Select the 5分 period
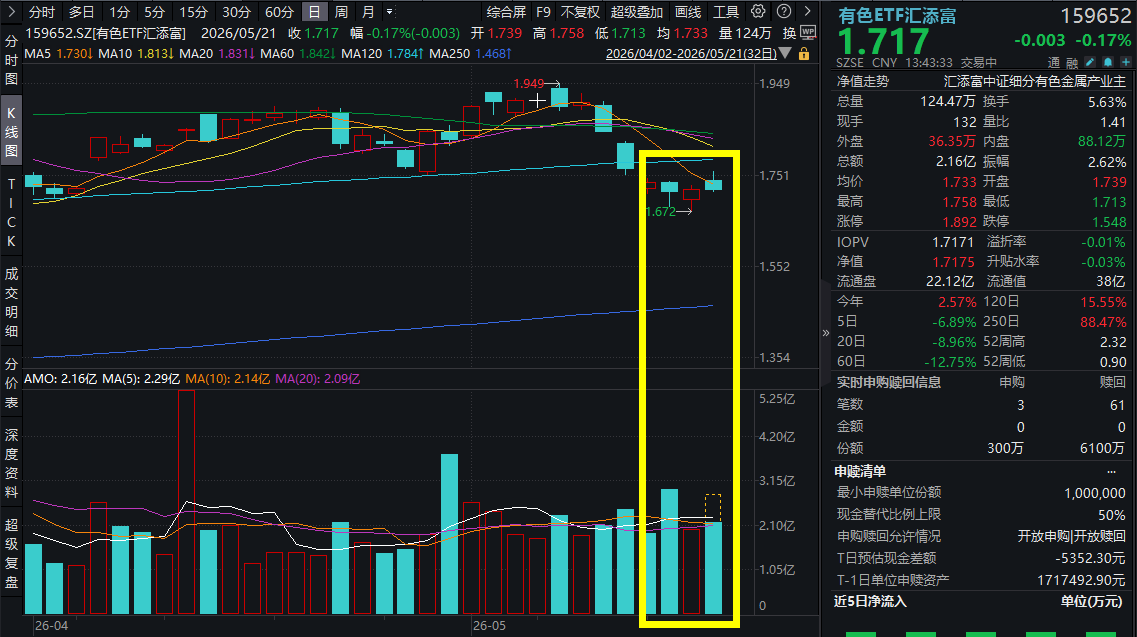1137x637 pixels. point(154,12)
